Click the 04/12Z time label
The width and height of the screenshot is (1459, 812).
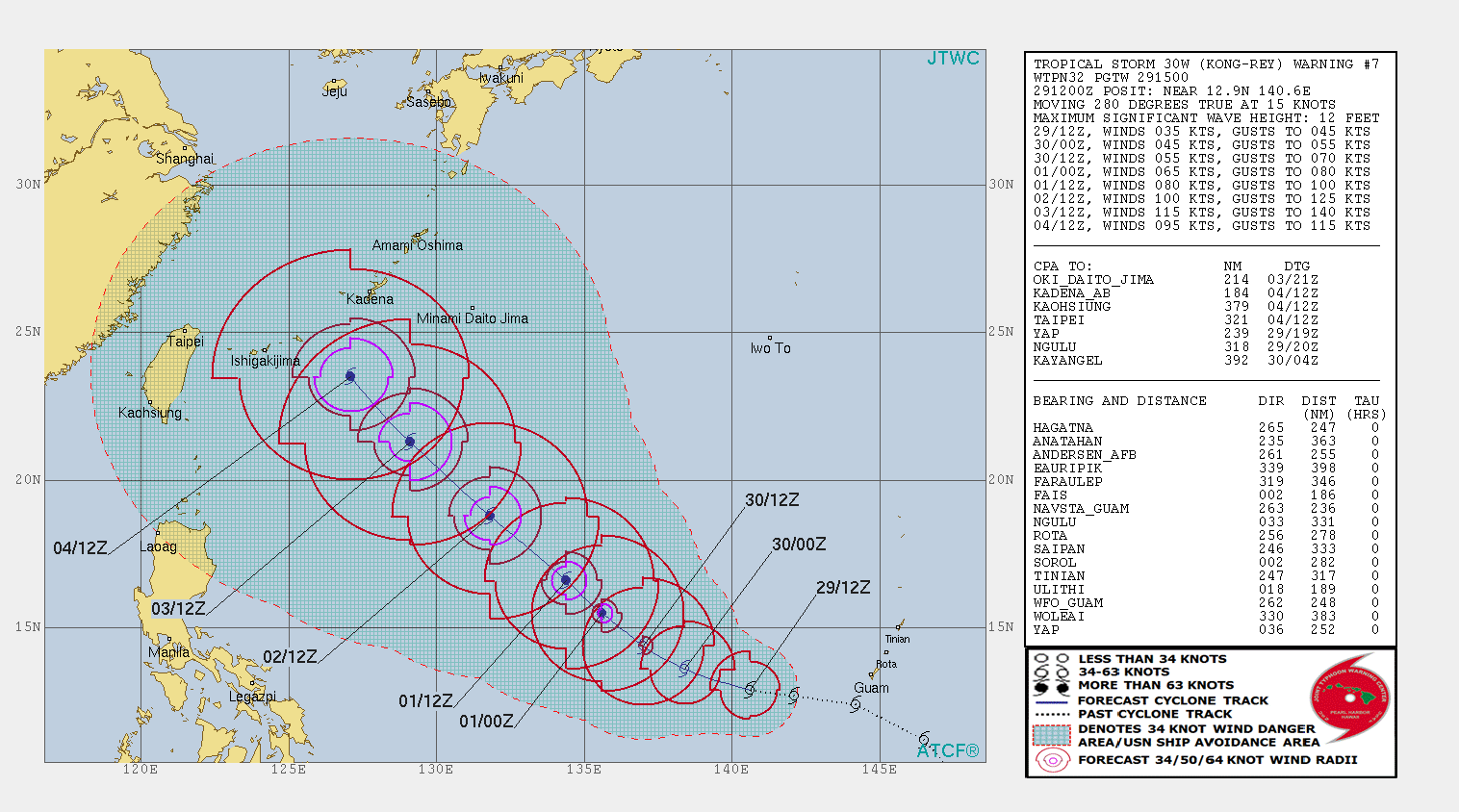pyautogui.click(x=81, y=548)
